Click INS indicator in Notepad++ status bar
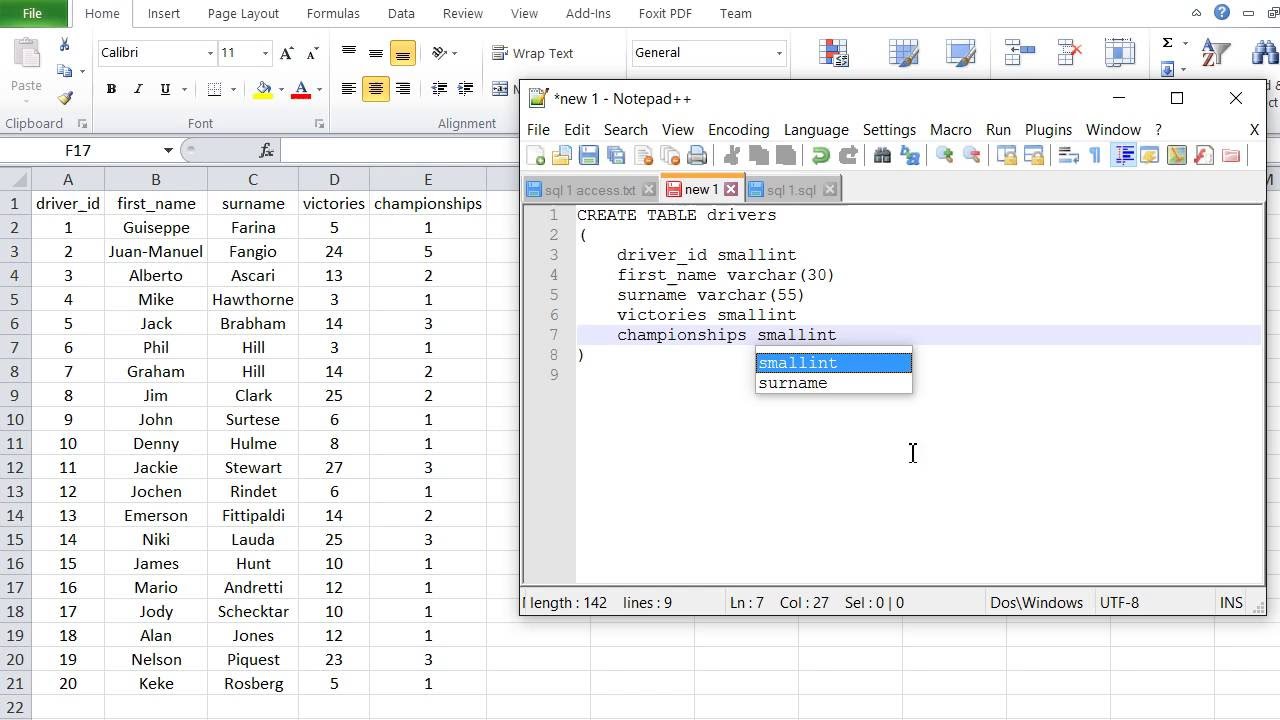The height and width of the screenshot is (720, 1280). click(1231, 603)
